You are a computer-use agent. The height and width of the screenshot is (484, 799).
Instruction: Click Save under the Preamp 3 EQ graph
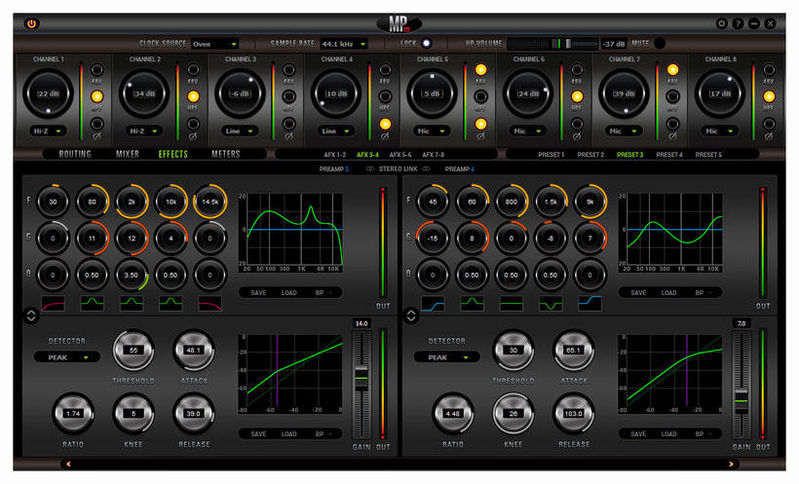[258, 292]
